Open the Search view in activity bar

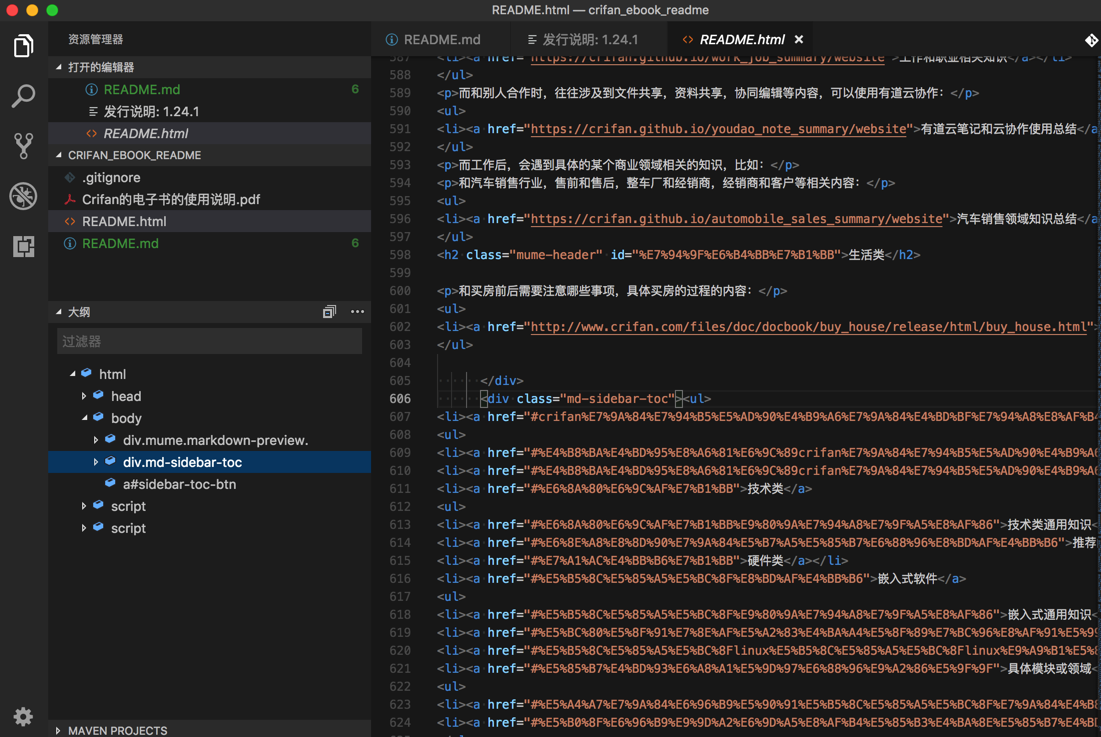pyautogui.click(x=23, y=96)
